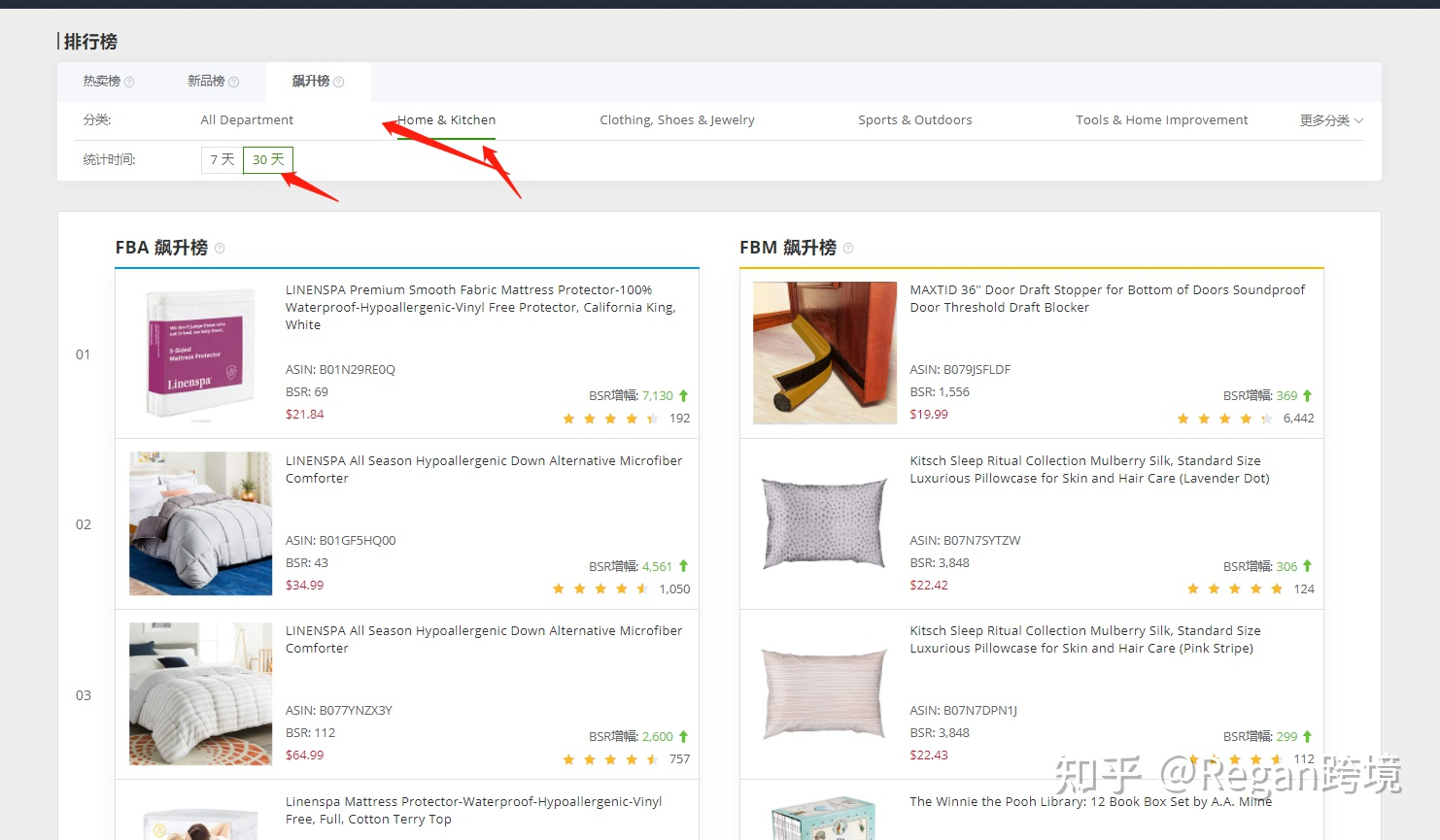1440x840 pixels.
Task: Open LINENSPA Premium Smooth Fabric Mattress Protector title
Action: 480,308
